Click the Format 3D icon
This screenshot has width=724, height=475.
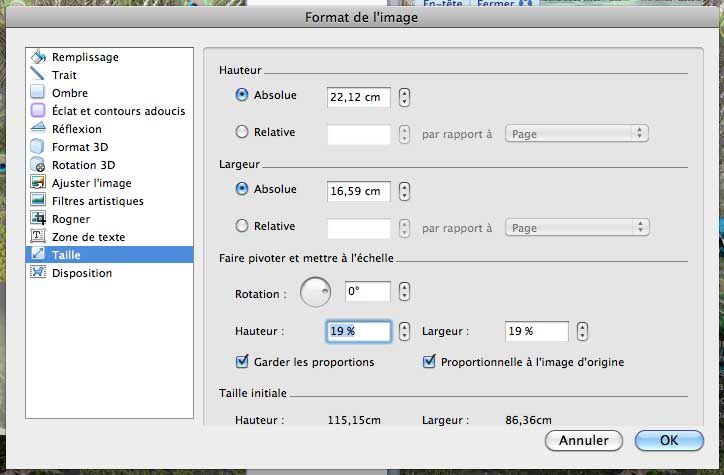coord(39,147)
